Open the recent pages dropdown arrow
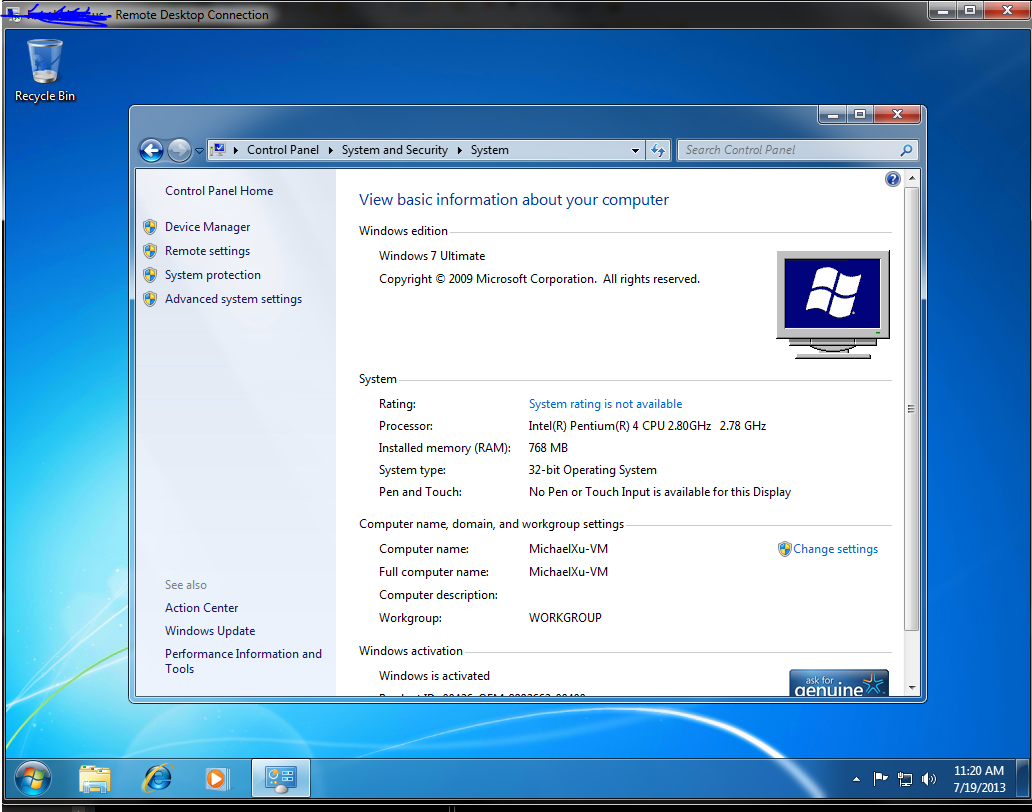 [x=199, y=150]
